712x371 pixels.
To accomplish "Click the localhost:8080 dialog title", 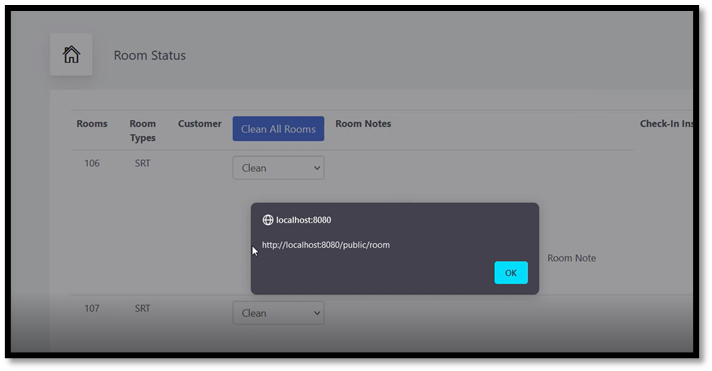I will pyautogui.click(x=304, y=220).
